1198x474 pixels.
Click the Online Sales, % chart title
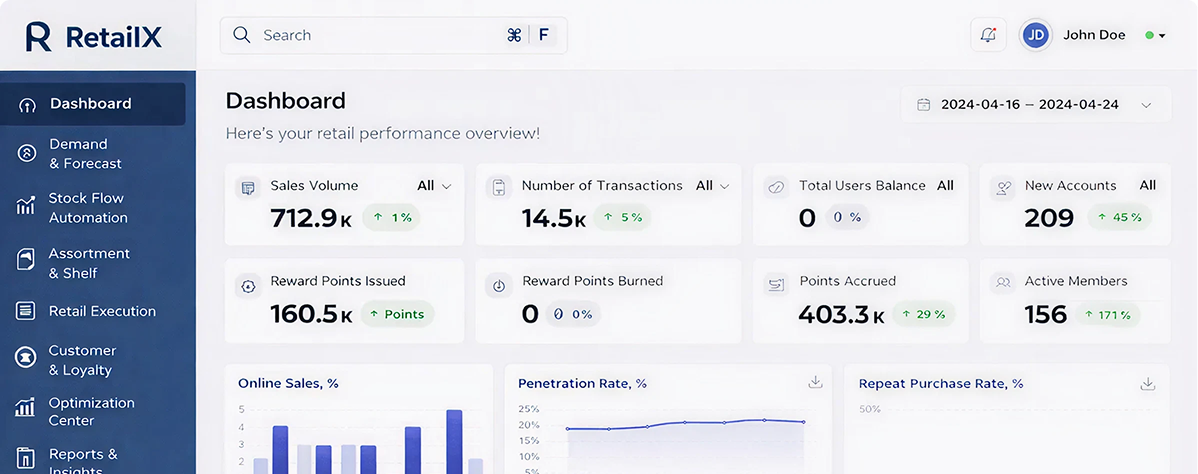[288, 384]
